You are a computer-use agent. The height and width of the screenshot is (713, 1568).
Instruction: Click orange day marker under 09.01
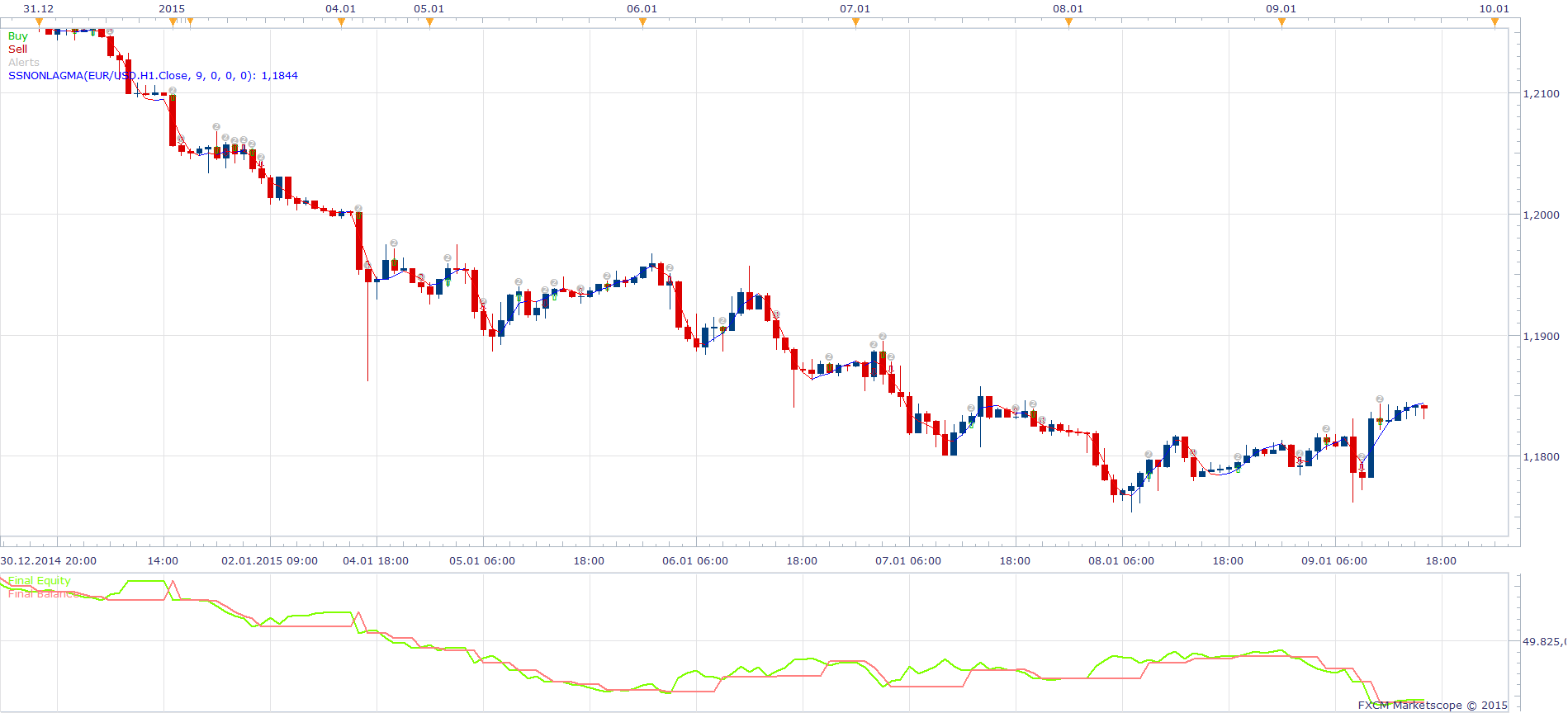point(1281,22)
